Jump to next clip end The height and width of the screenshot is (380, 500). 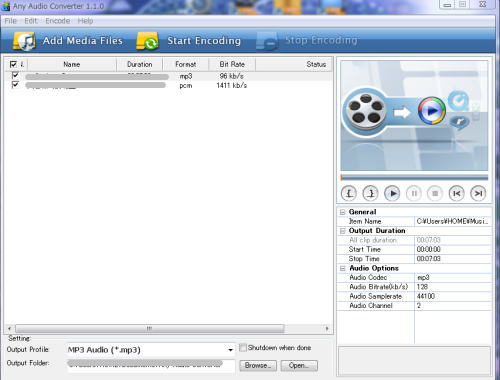(478, 193)
